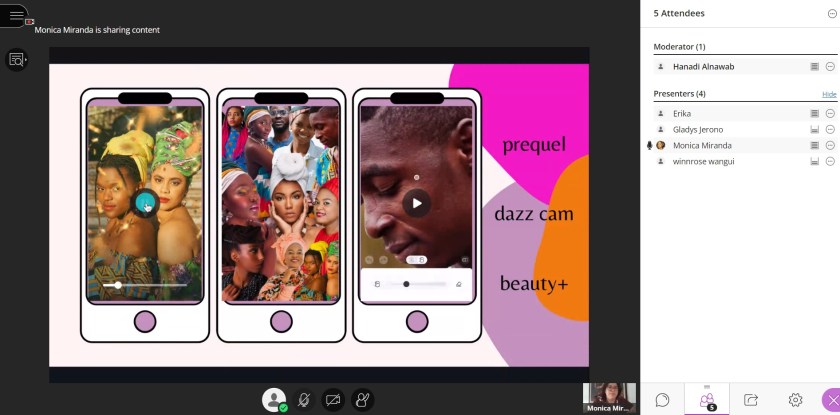Click Gladys Jerono in the presenters list
Screen dimensions: 840x415
click(x=697, y=130)
